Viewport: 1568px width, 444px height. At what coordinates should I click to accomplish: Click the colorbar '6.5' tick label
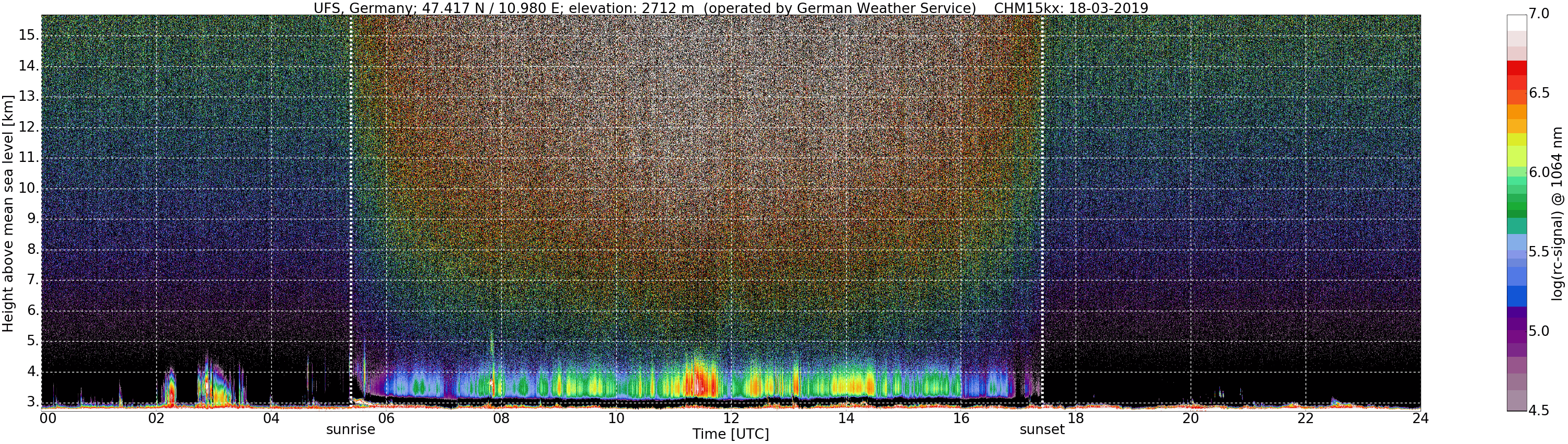point(1539,93)
